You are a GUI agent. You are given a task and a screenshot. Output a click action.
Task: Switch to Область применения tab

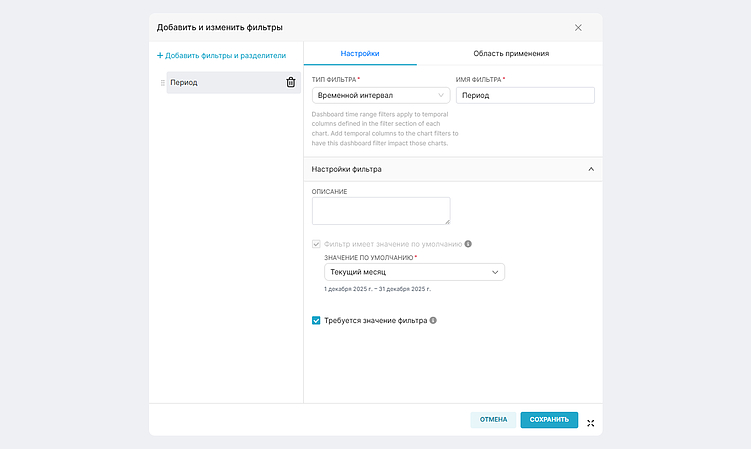click(510, 53)
